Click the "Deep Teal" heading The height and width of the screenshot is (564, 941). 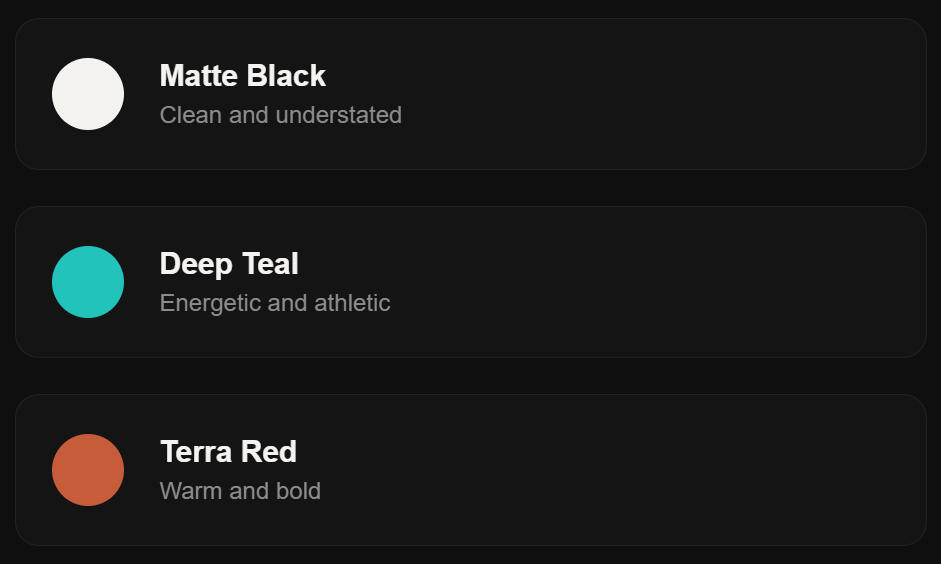[229, 264]
